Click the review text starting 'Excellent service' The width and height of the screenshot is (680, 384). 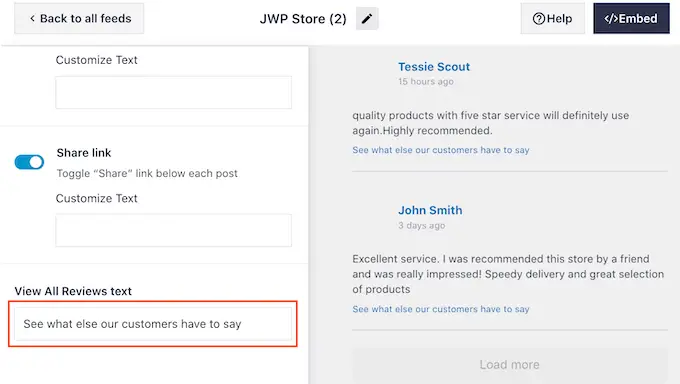[x=508, y=274]
